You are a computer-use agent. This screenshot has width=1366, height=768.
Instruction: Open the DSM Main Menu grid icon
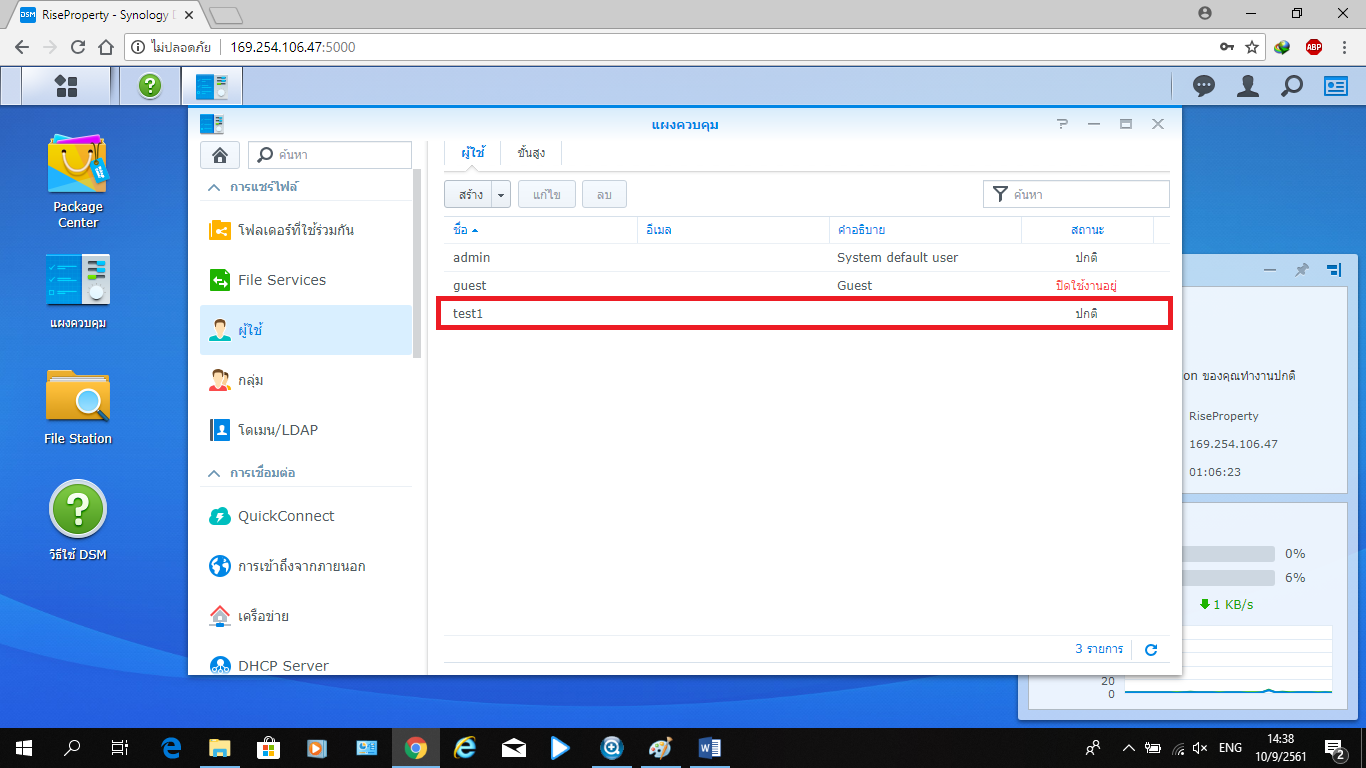[66, 86]
